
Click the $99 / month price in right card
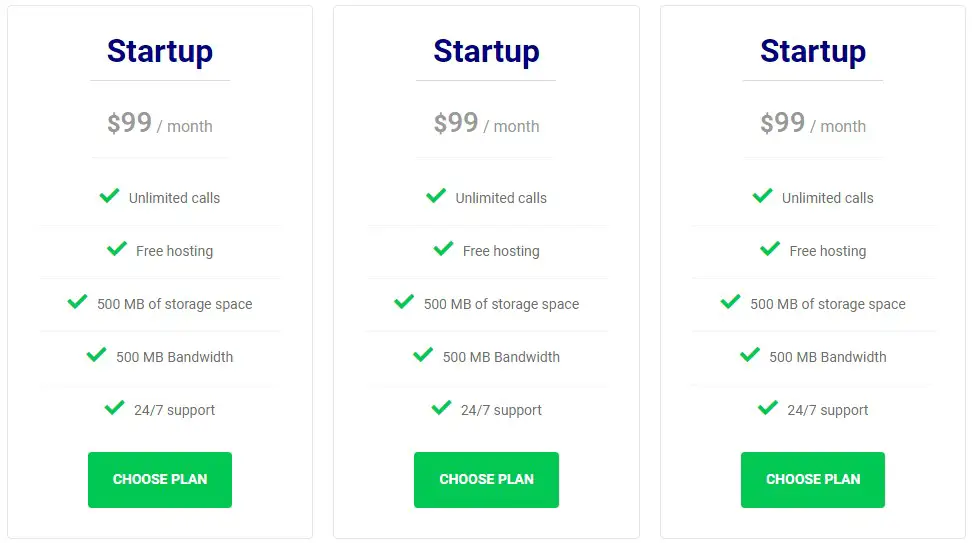tap(813, 123)
